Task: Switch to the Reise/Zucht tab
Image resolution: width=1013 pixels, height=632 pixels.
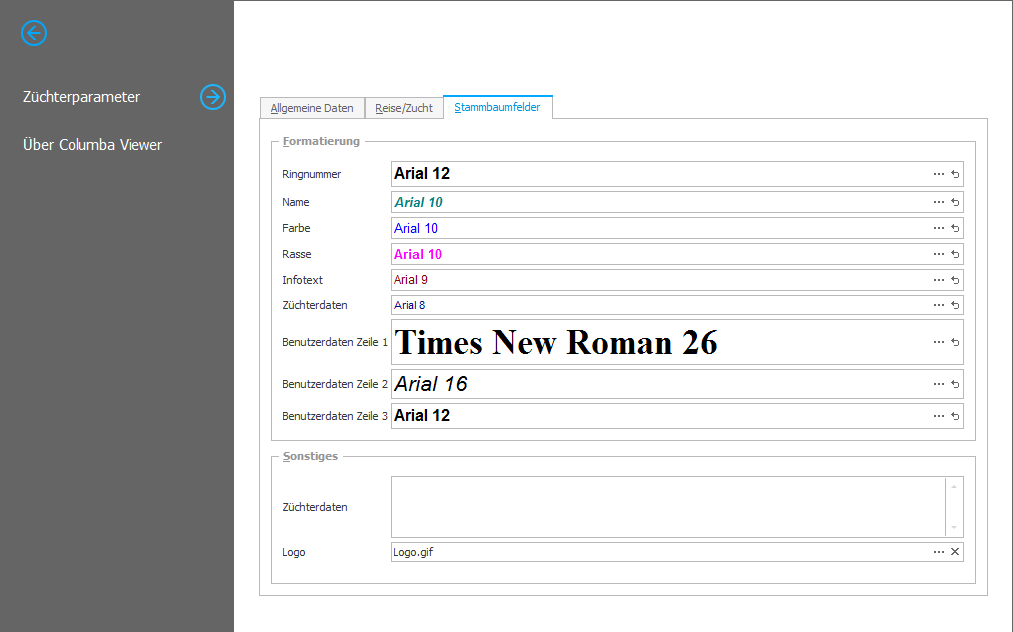Action: pyautogui.click(x=404, y=108)
